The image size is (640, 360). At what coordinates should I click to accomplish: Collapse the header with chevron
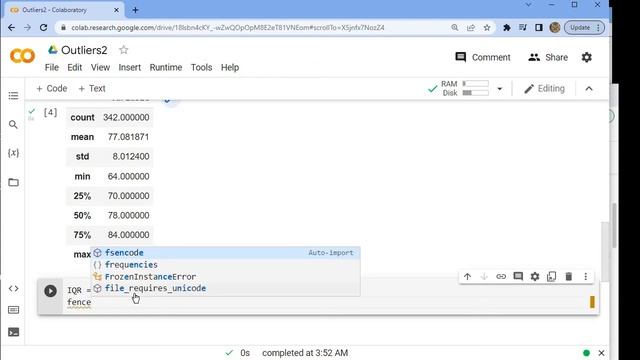[589, 89]
